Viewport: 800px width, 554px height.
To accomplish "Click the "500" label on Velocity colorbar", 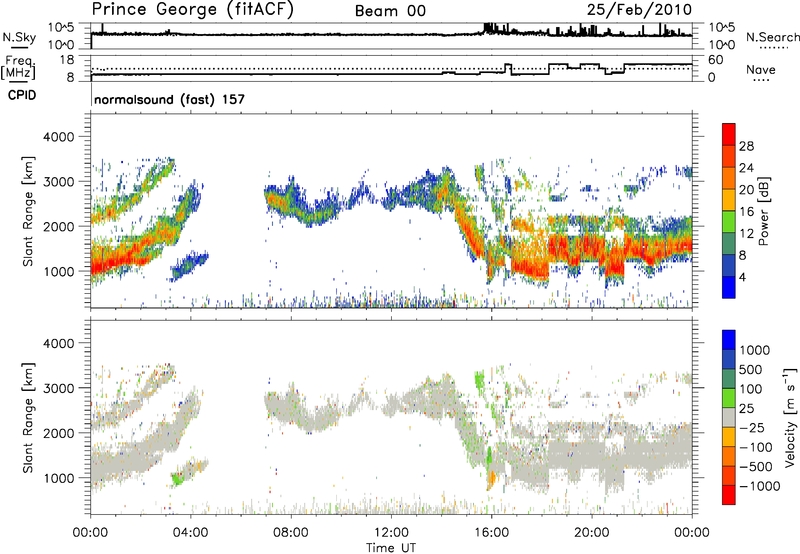I will click(750, 370).
